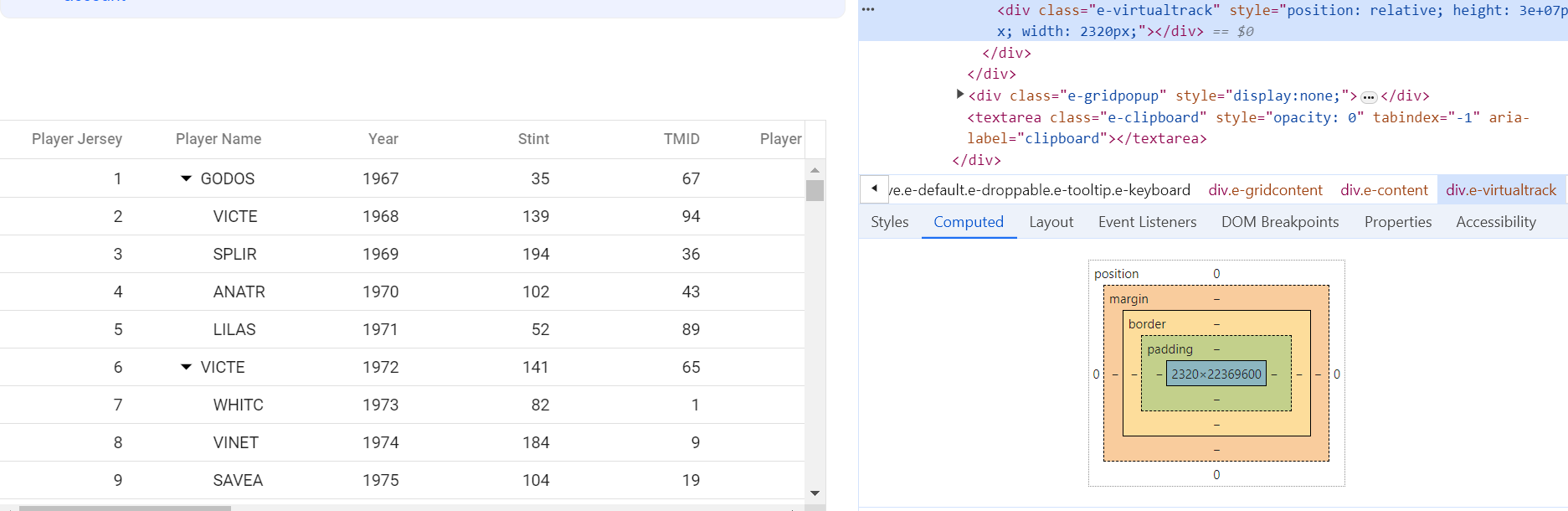This screenshot has width=1568, height=511.
Task: Click the vertical scrollbar thumb of the grid
Action: pos(815,191)
